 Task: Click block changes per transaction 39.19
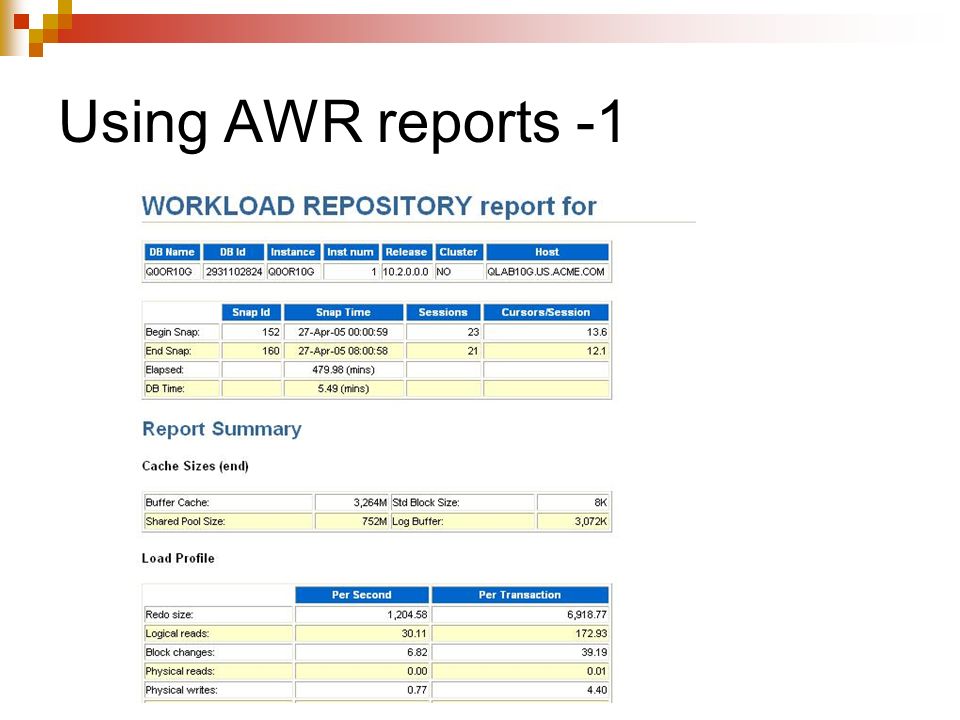pyautogui.click(x=594, y=653)
